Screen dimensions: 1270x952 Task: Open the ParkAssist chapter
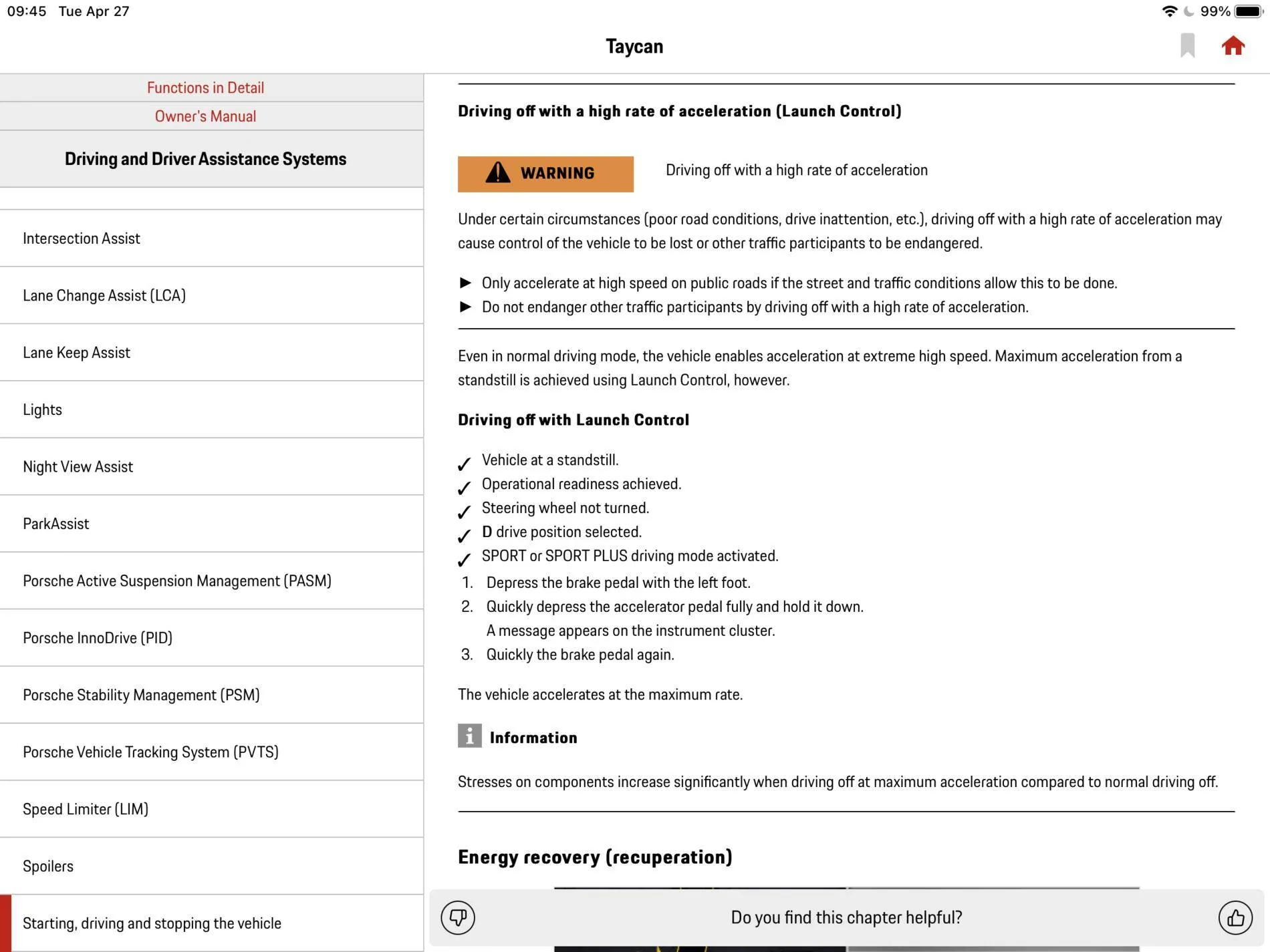coord(212,524)
